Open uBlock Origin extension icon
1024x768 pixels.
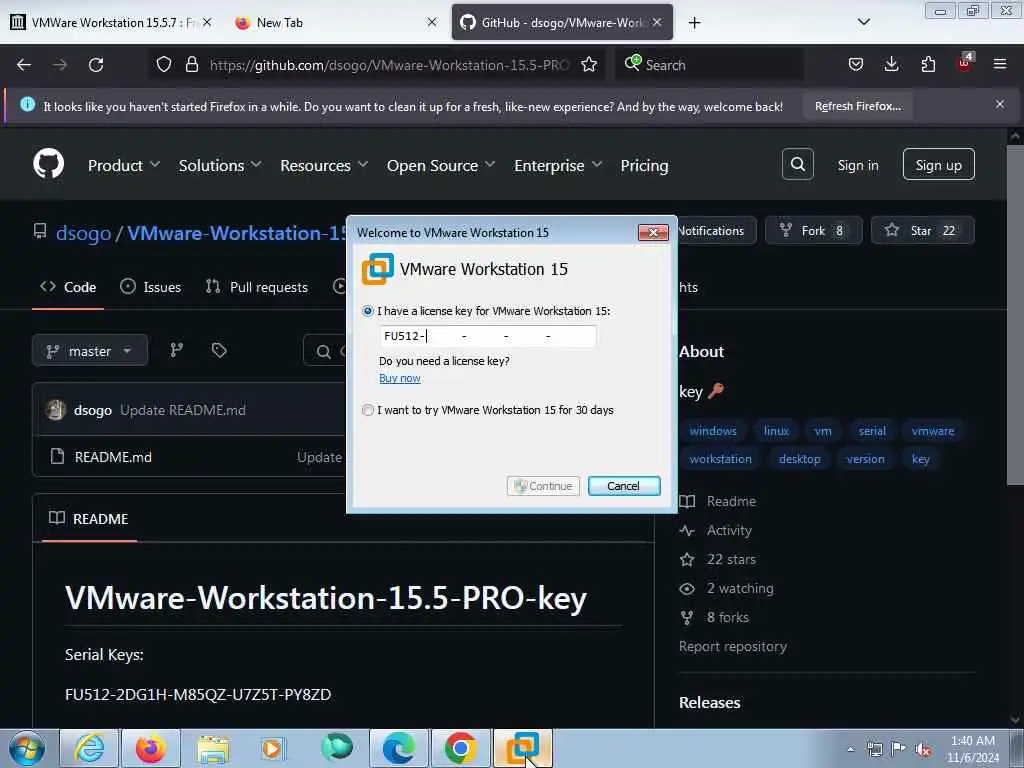click(x=965, y=63)
